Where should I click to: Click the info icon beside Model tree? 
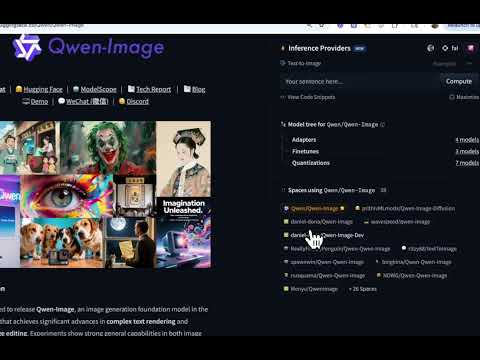[x=383, y=124]
